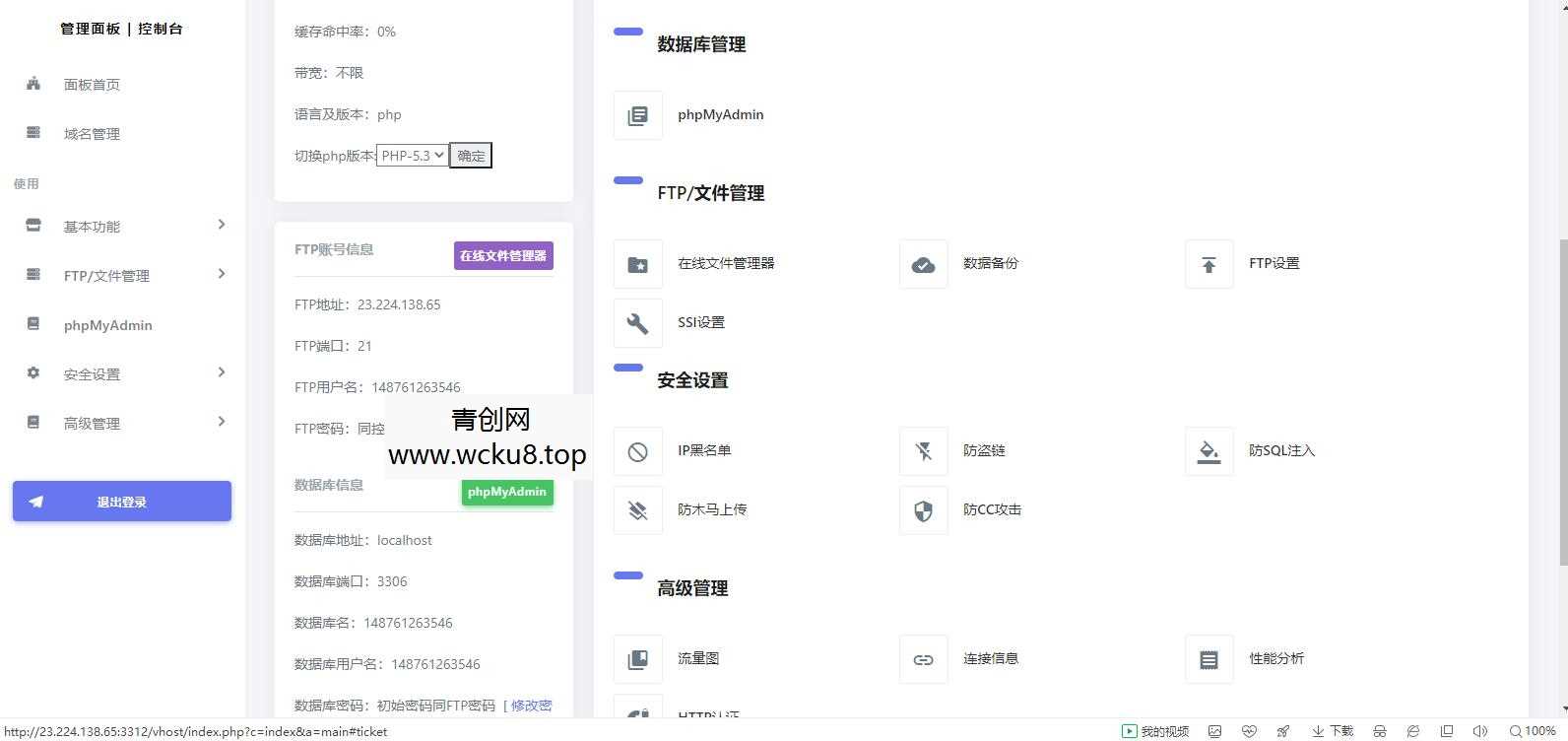Expand the FTP/文件管理 sidebar menu arrow
Viewport: 1568px width, 741px height.
click(x=222, y=274)
